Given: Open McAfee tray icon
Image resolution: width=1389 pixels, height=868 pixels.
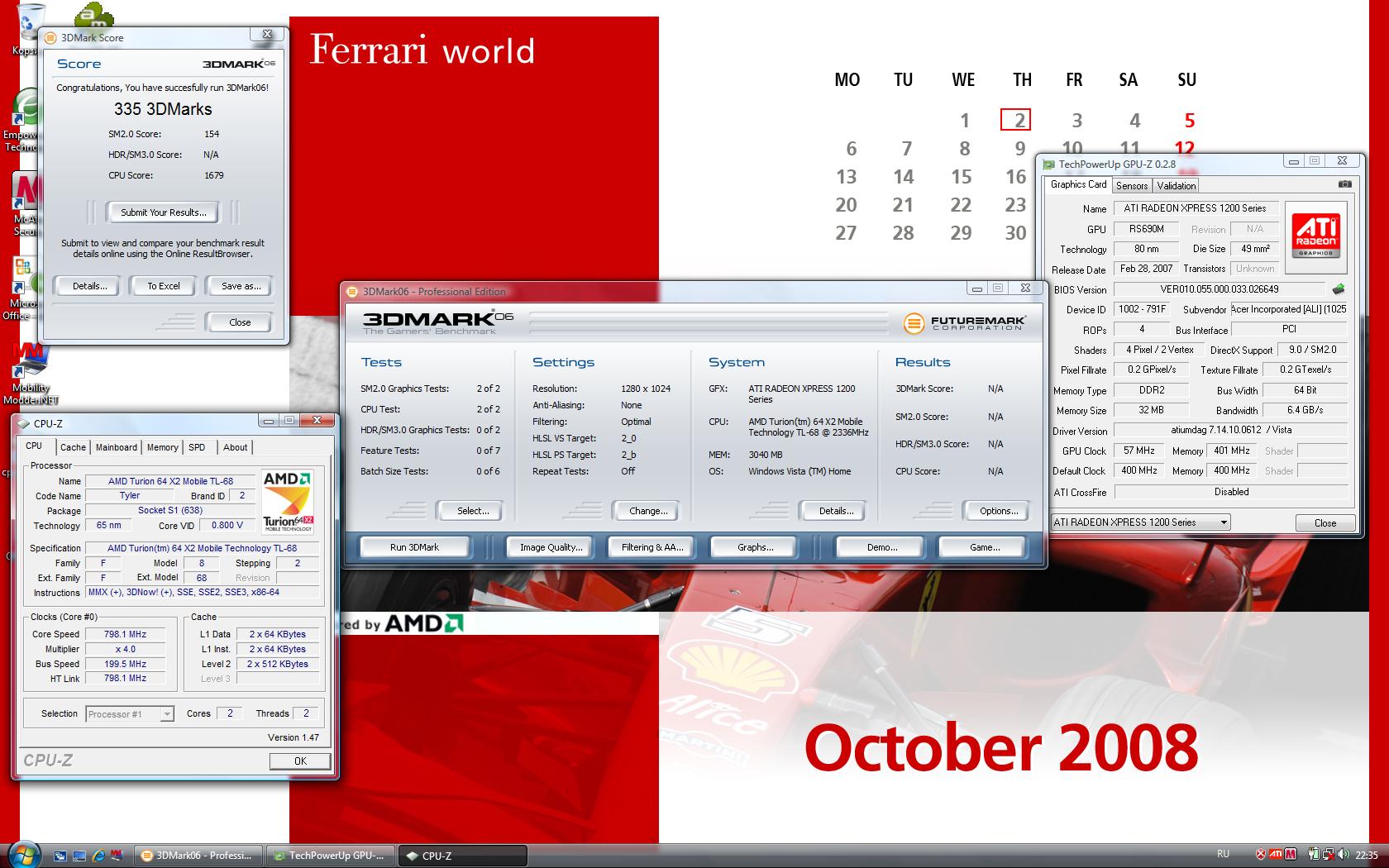Looking at the screenshot, I should pos(1291,854).
